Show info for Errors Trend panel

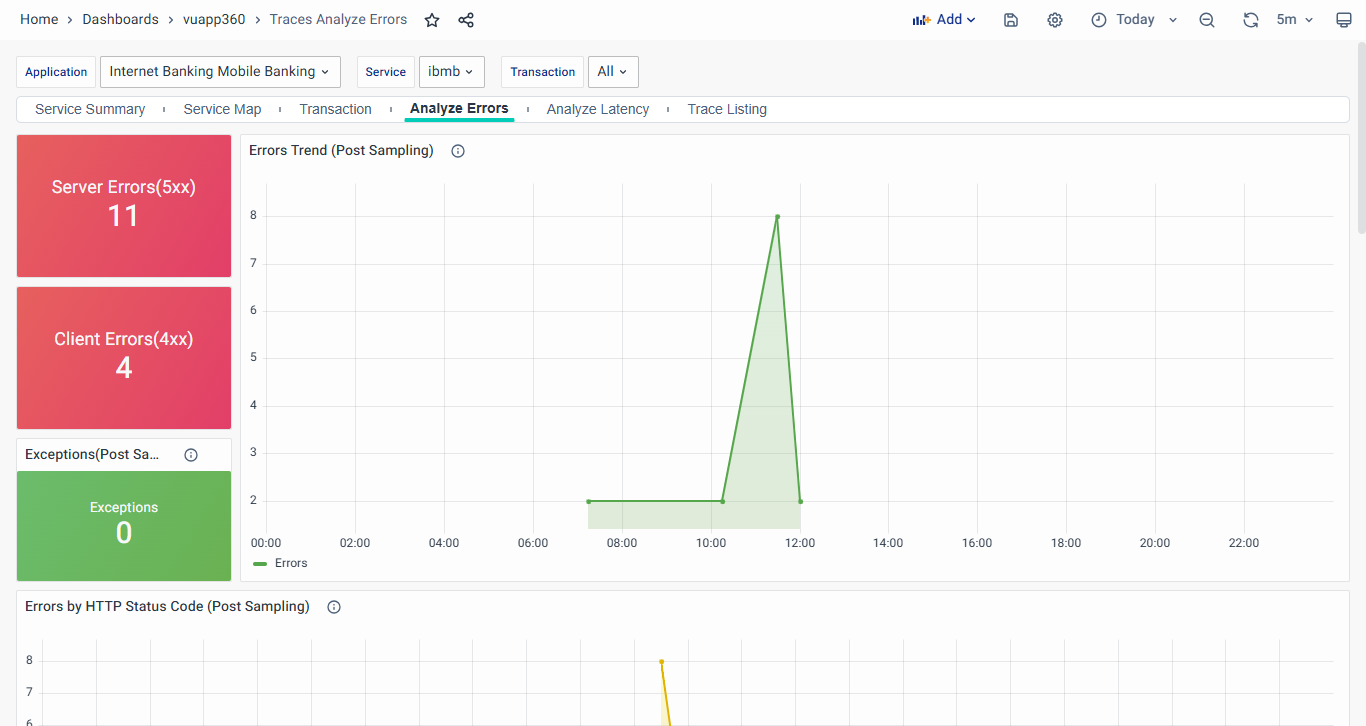[458, 151]
